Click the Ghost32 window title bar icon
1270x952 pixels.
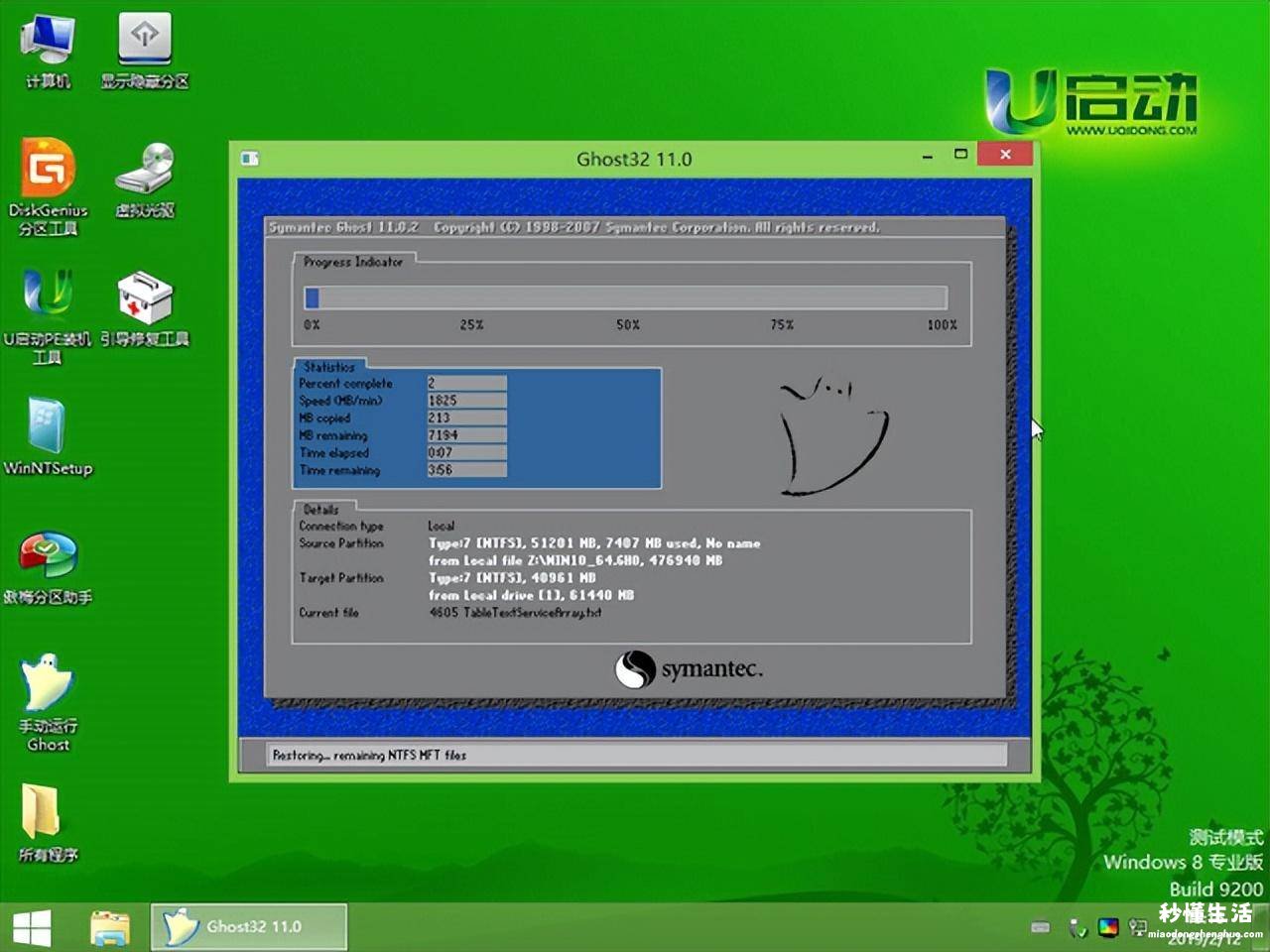pyautogui.click(x=250, y=159)
